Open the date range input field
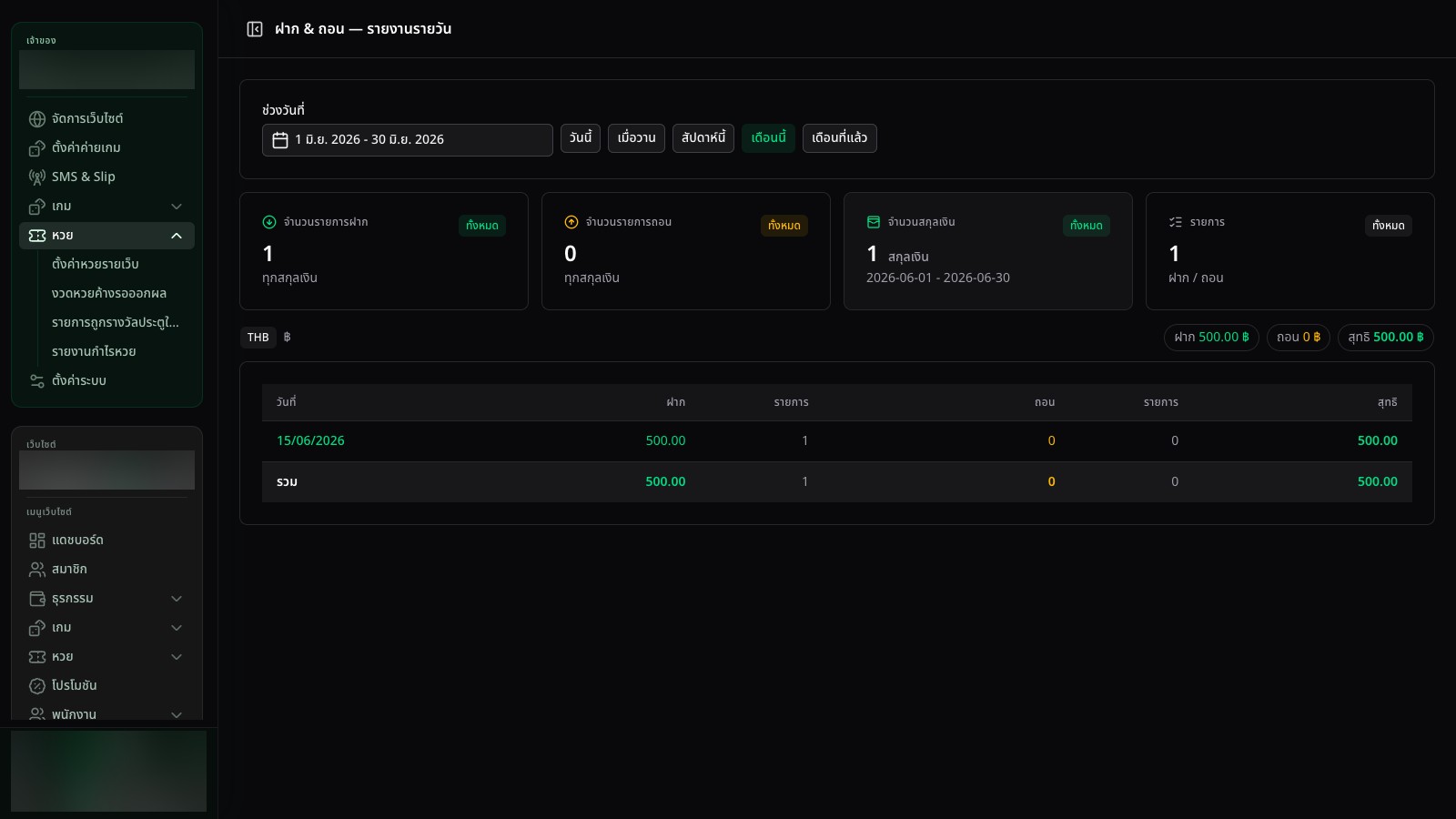1456x819 pixels. pos(408,140)
